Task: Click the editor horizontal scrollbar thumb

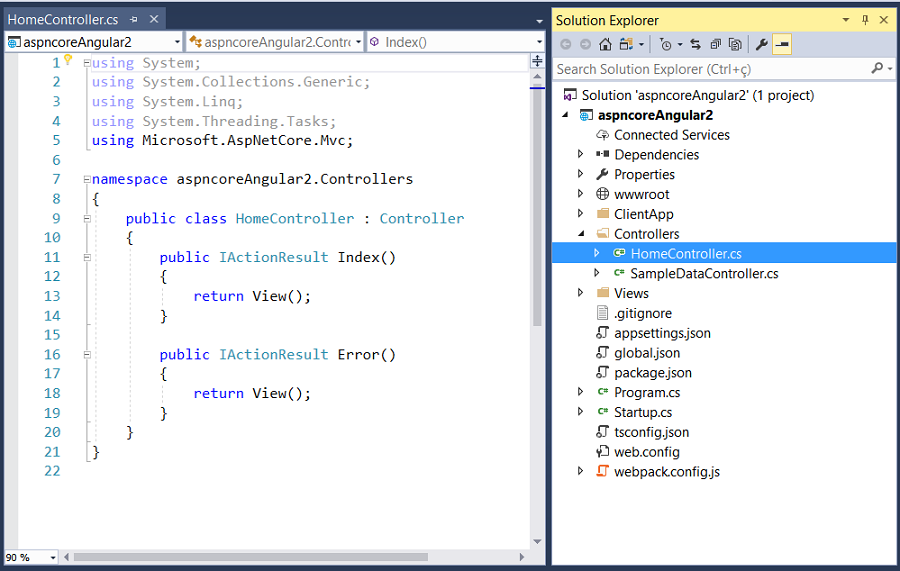Action: tap(251, 557)
